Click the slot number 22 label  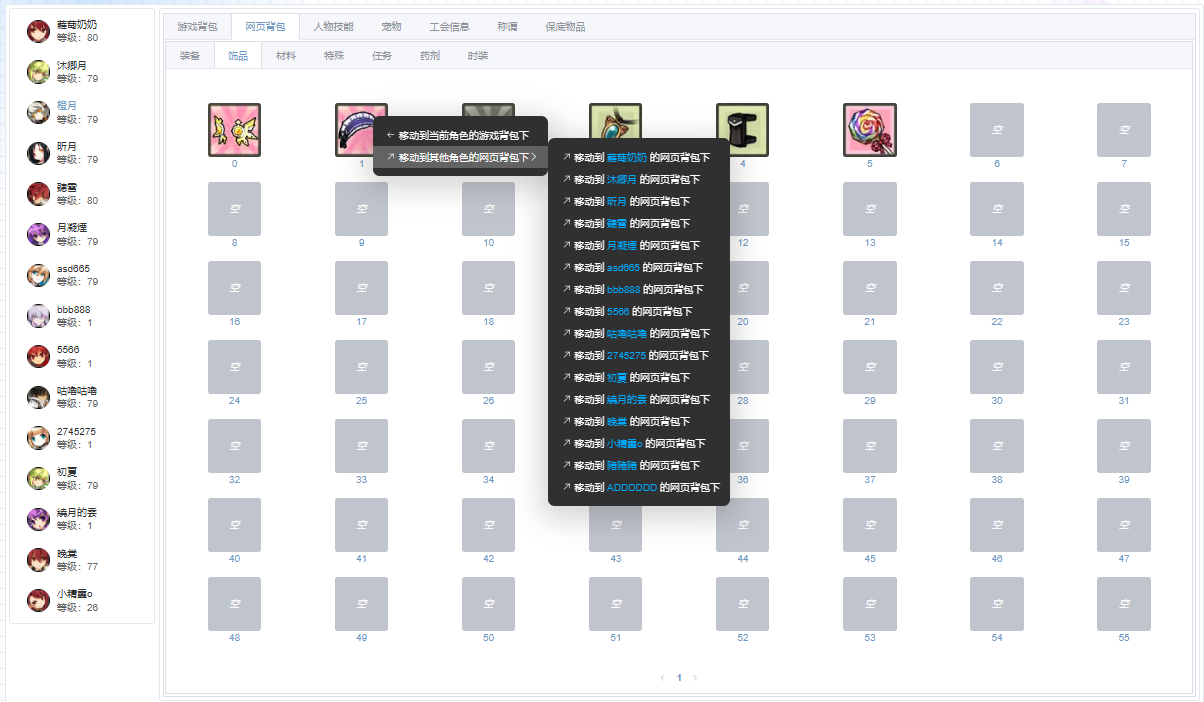997,322
